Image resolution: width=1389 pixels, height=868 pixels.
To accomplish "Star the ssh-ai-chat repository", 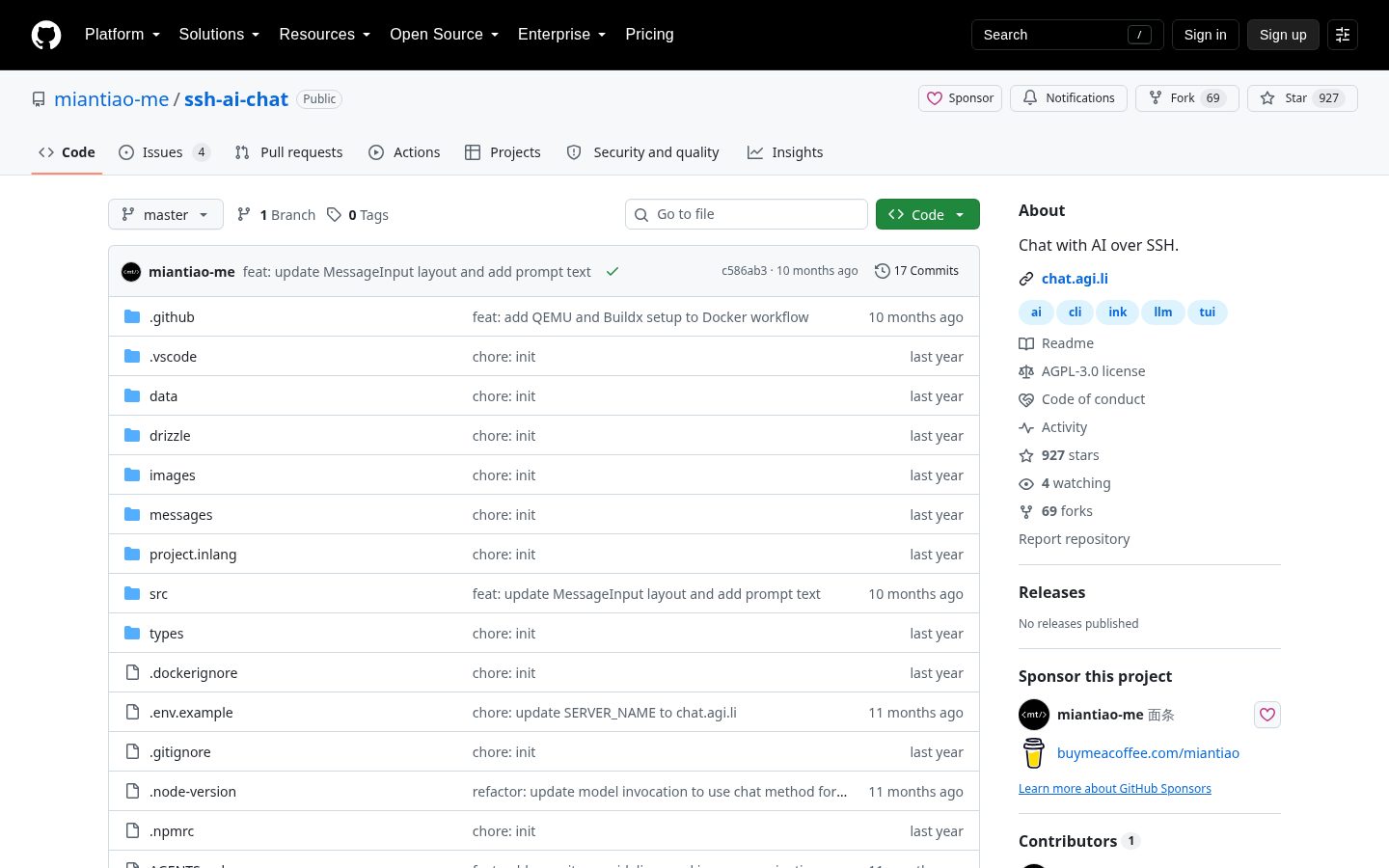I will coord(1302,98).
